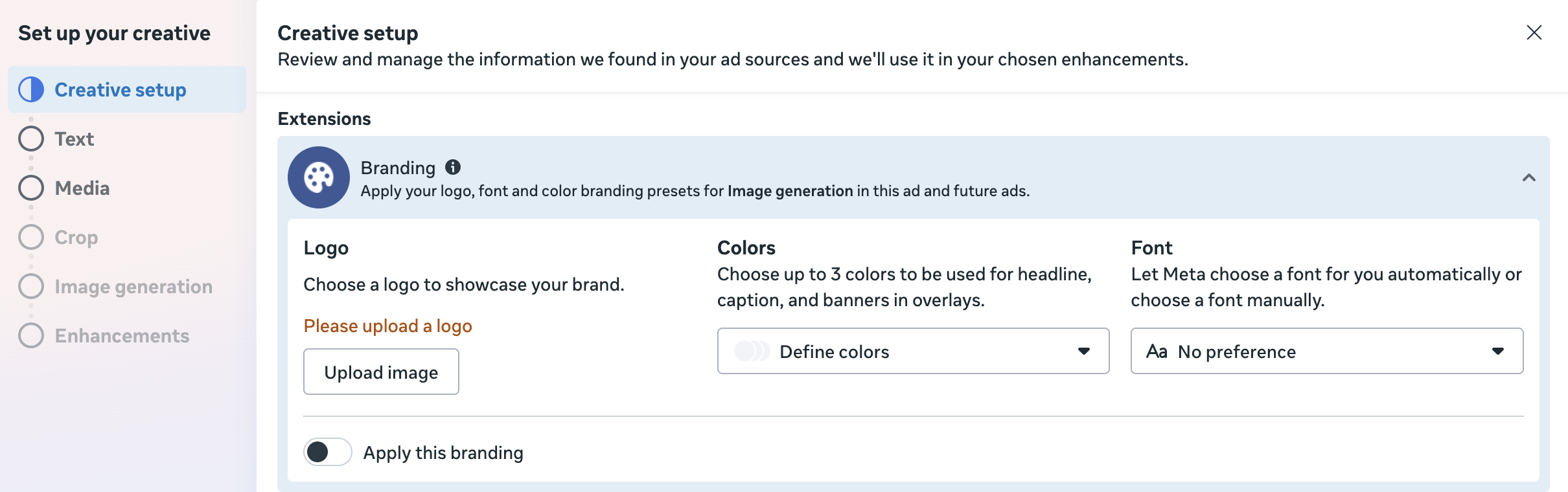Click the Text step circle icon
Image resolution: width=1568 pixels, height=492 pixels.
click(x=31, y=139)
